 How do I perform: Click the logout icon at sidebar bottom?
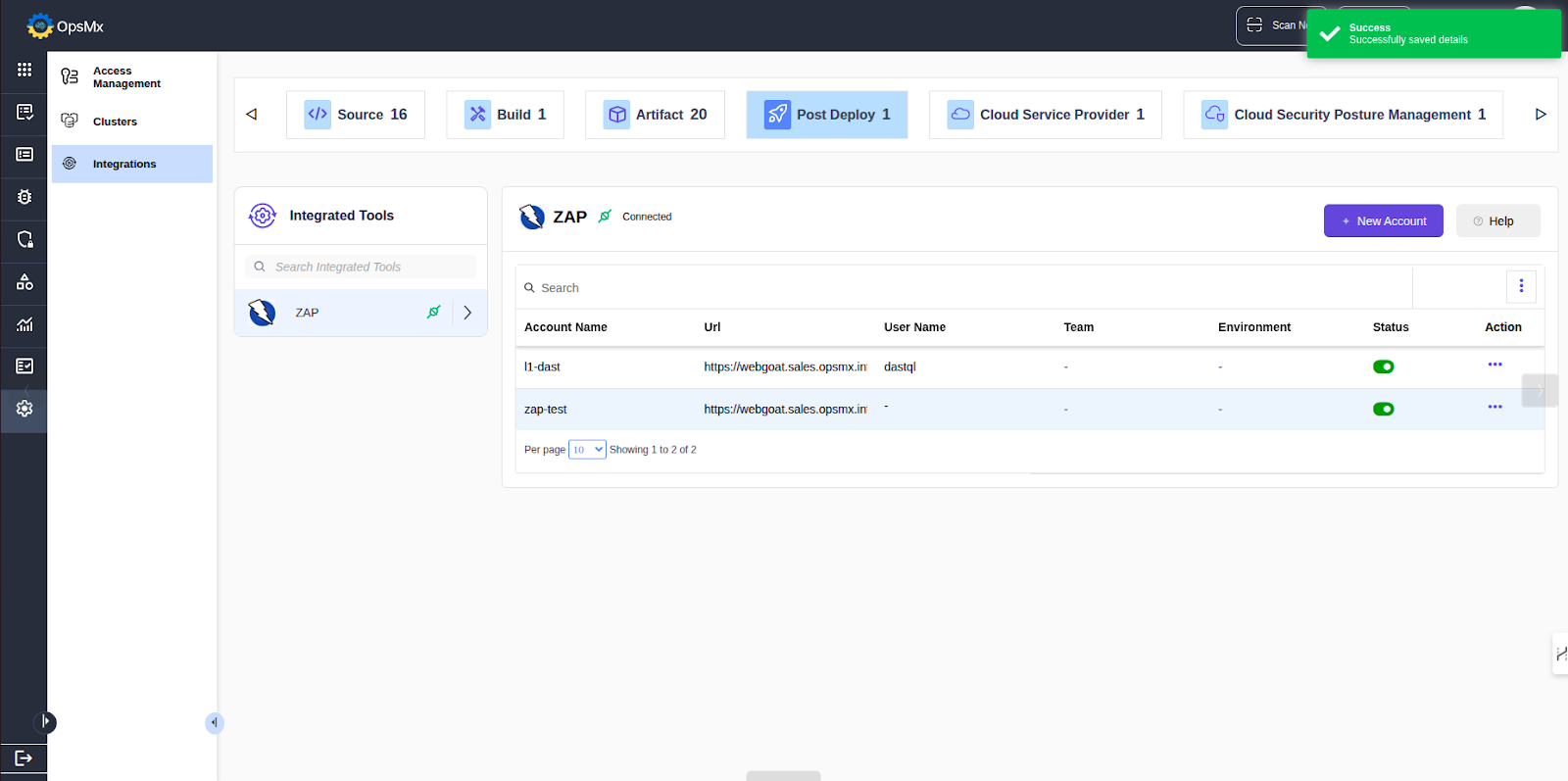click(x=24, y=757)
